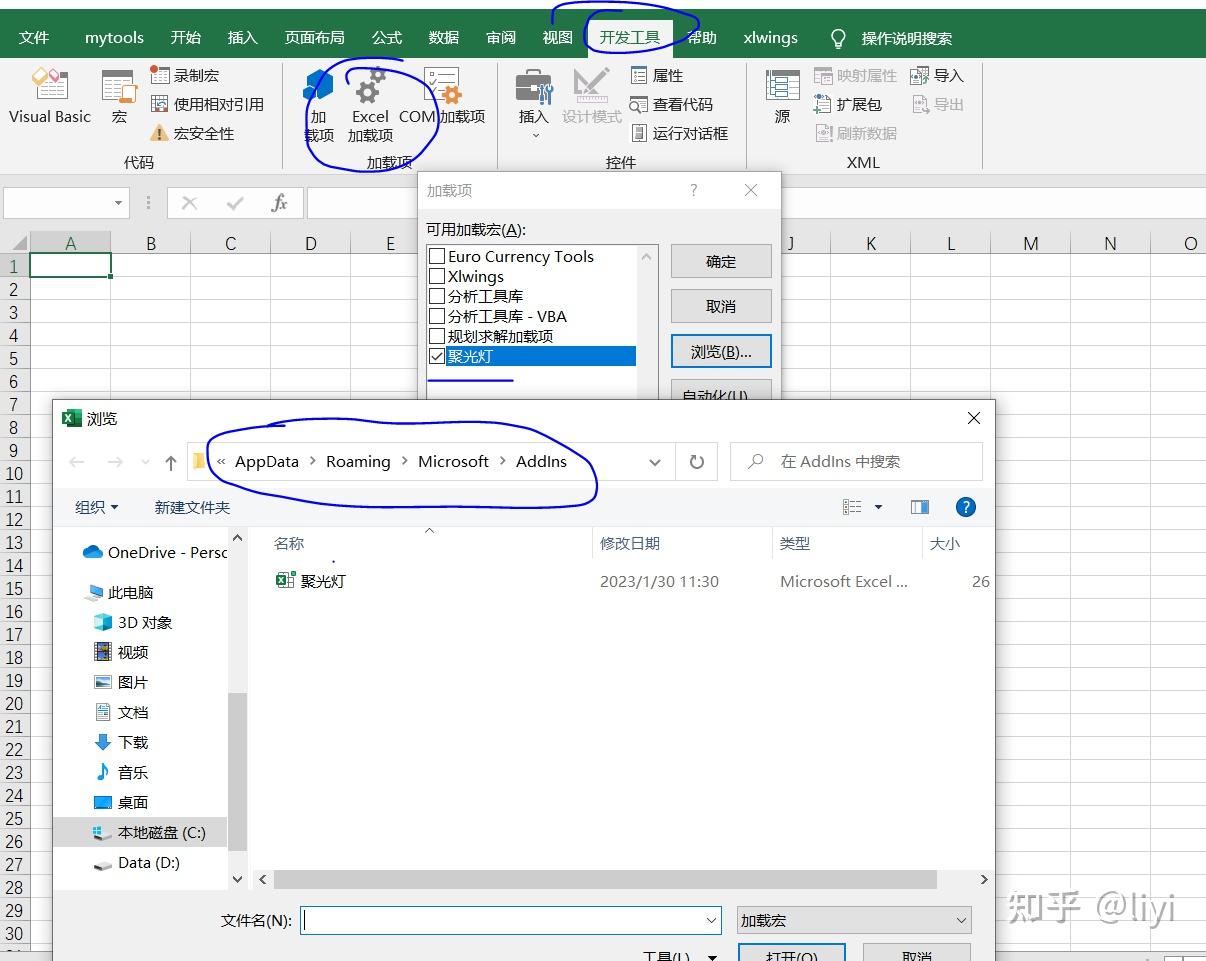Open the view options dropdown in Browse dialog

(x=879, y=507)
